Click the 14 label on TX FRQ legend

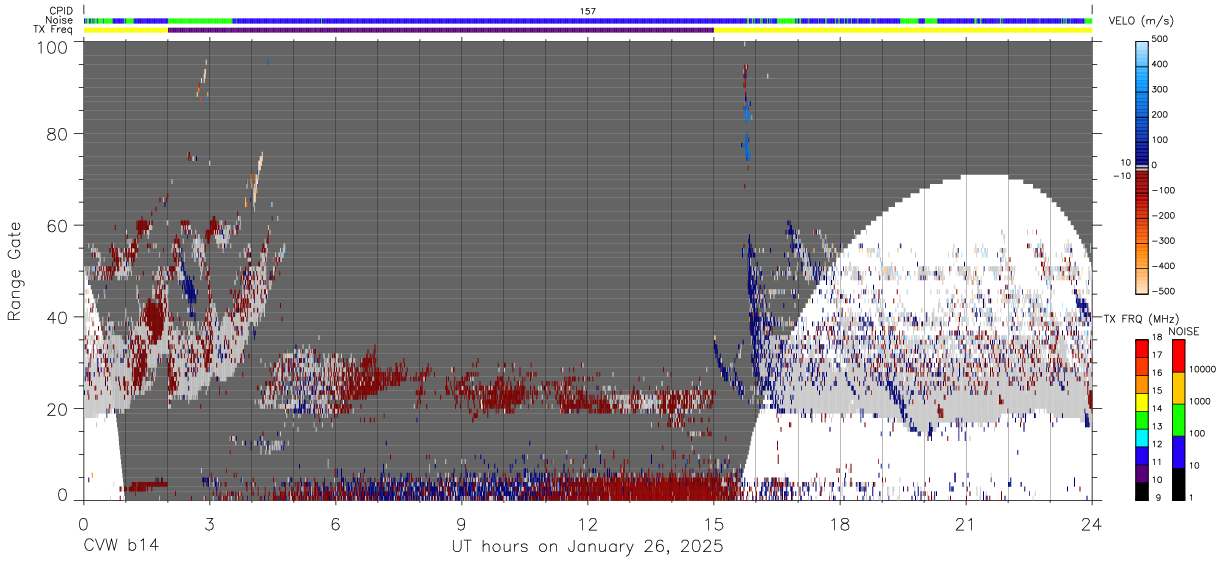[x=1158, y=409]
